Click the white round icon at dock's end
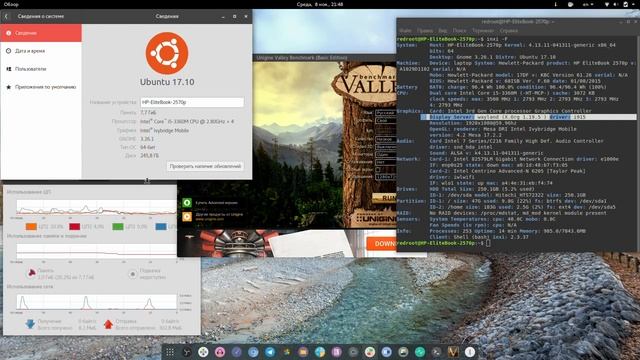 click(470, 352)
